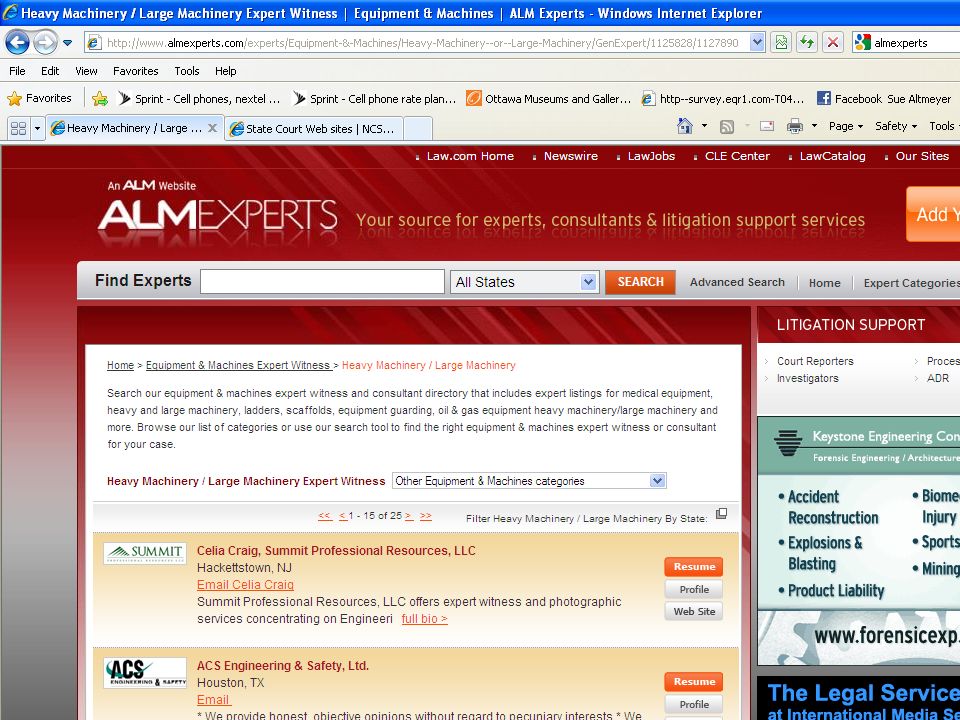
Task: Open http--survey.eqr1.com favorite
Action: click(722, 99)
